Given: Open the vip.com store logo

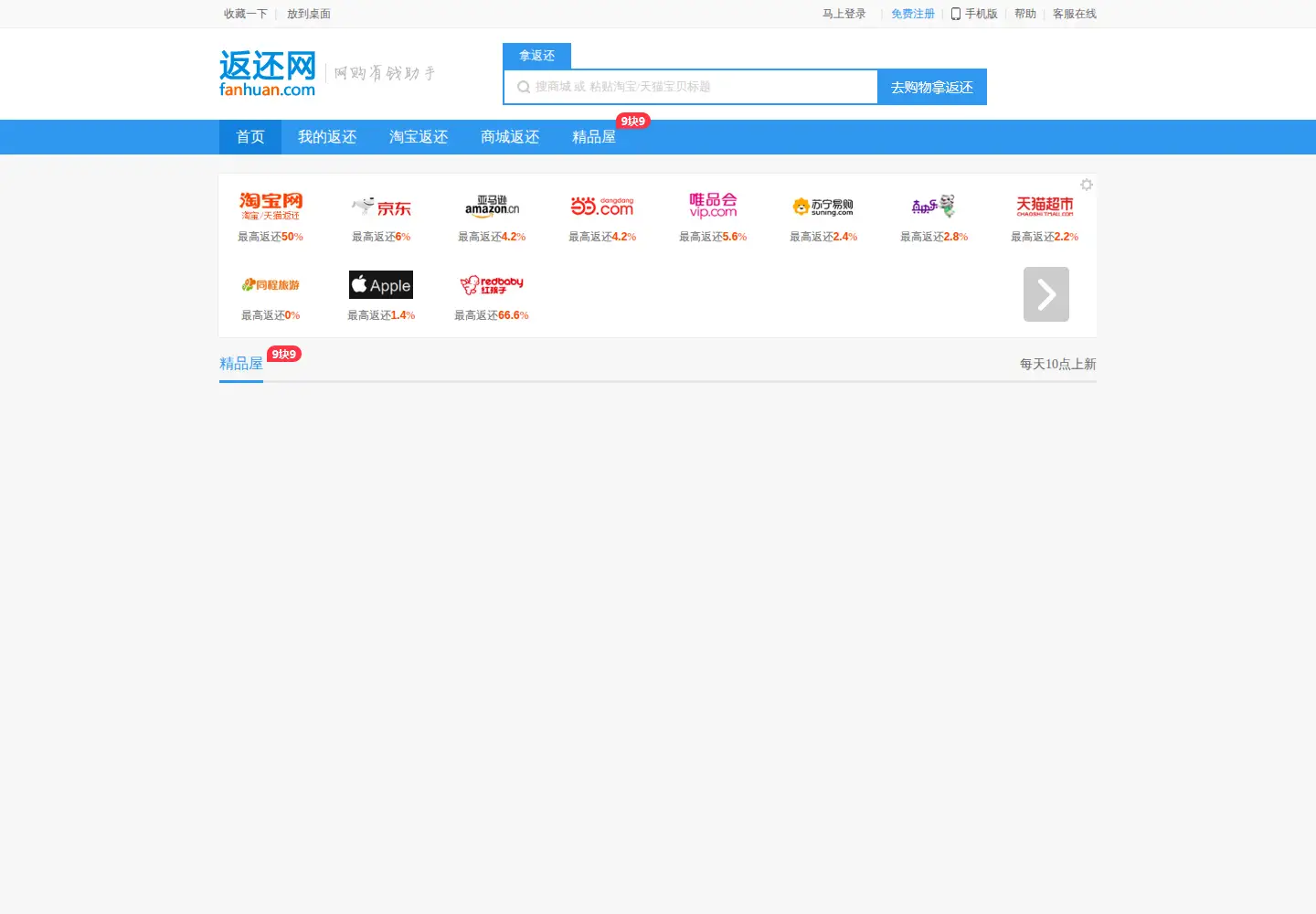Looking at the screenshot, I should 713,206.
